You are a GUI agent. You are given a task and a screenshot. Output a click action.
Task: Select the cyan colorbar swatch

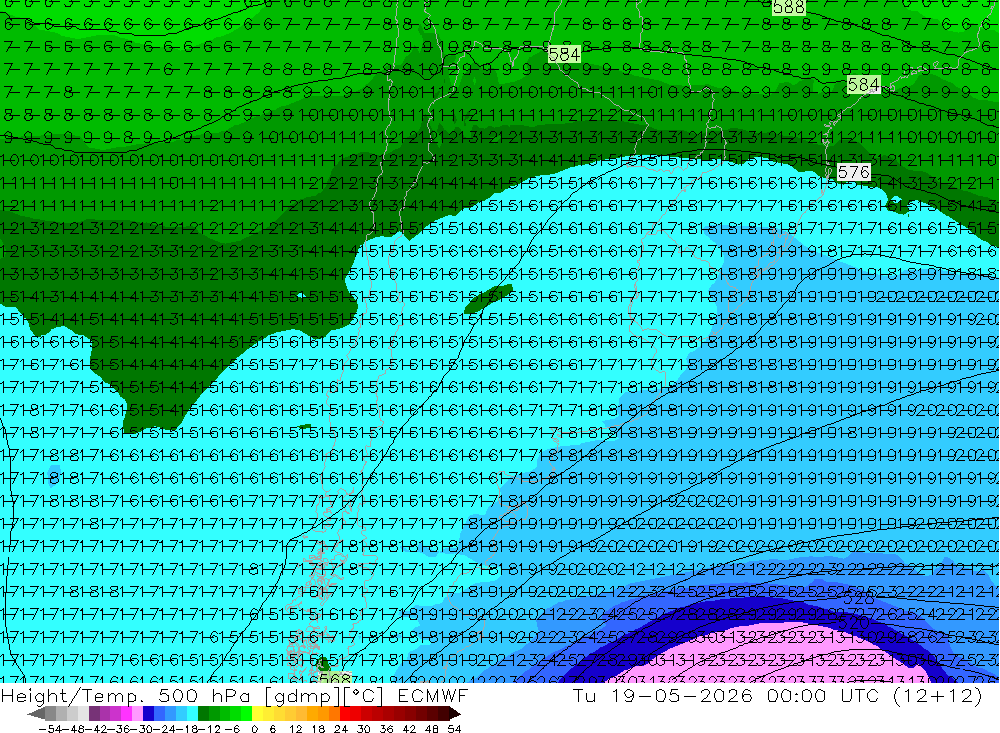[x=192, y=714]
